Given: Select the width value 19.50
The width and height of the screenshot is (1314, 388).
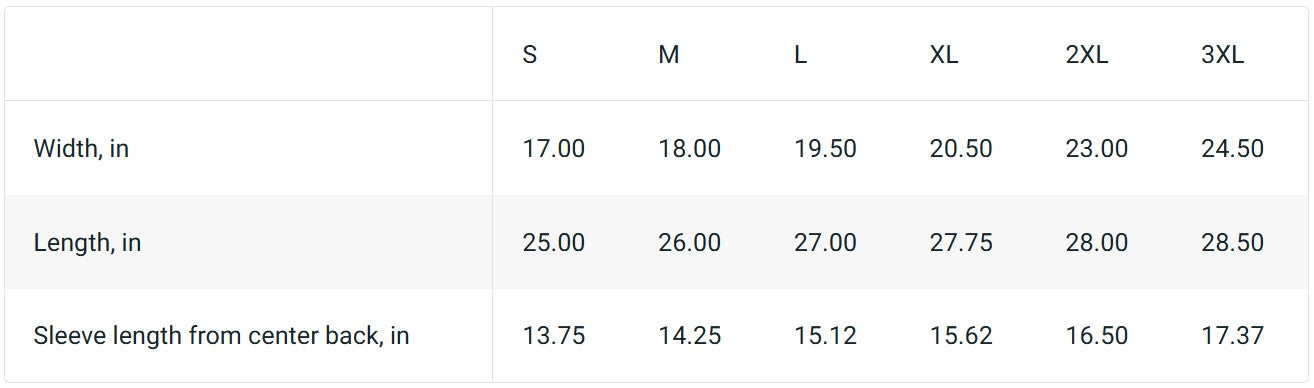Looking at the screenshot, I should [x=825, y=149].
